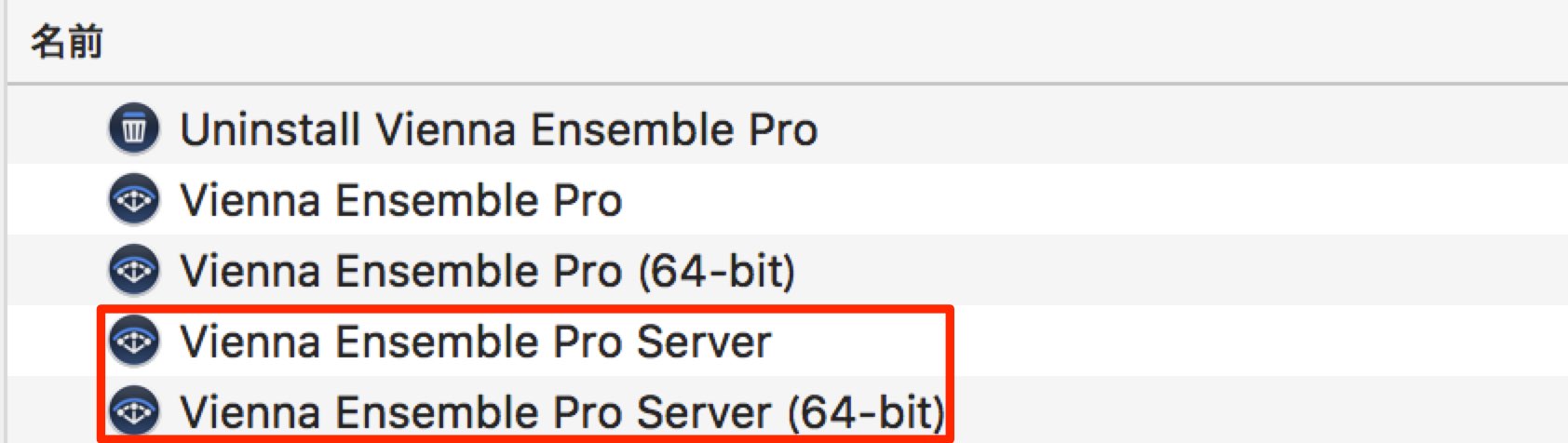
Task: Click blank space right of Uninstall Vienna Ensemble Pro
Action: (x=1192, y=128)
